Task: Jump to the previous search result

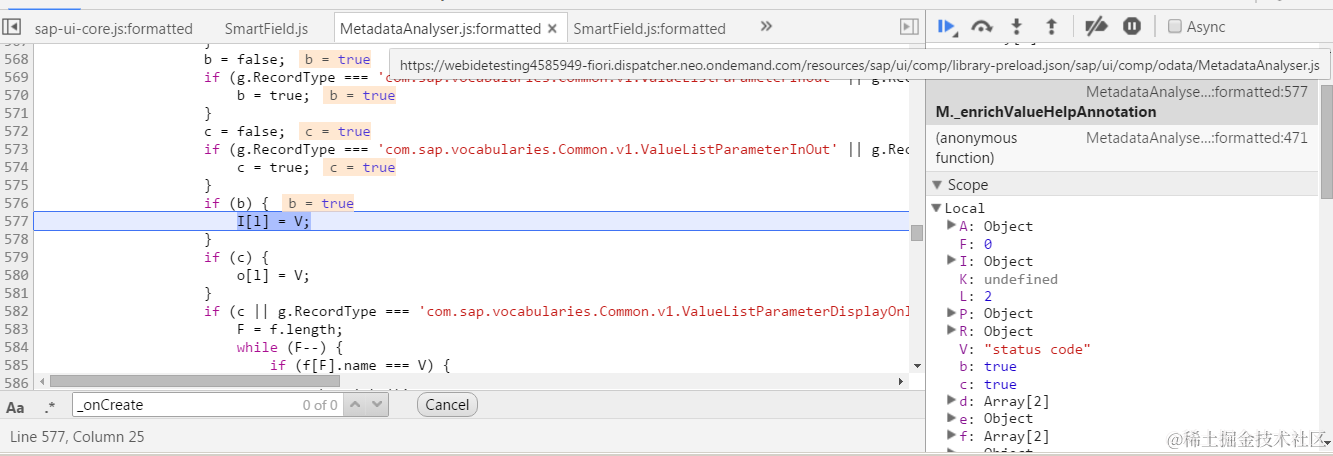Action: pyautogui.click(x=355, y=404)
